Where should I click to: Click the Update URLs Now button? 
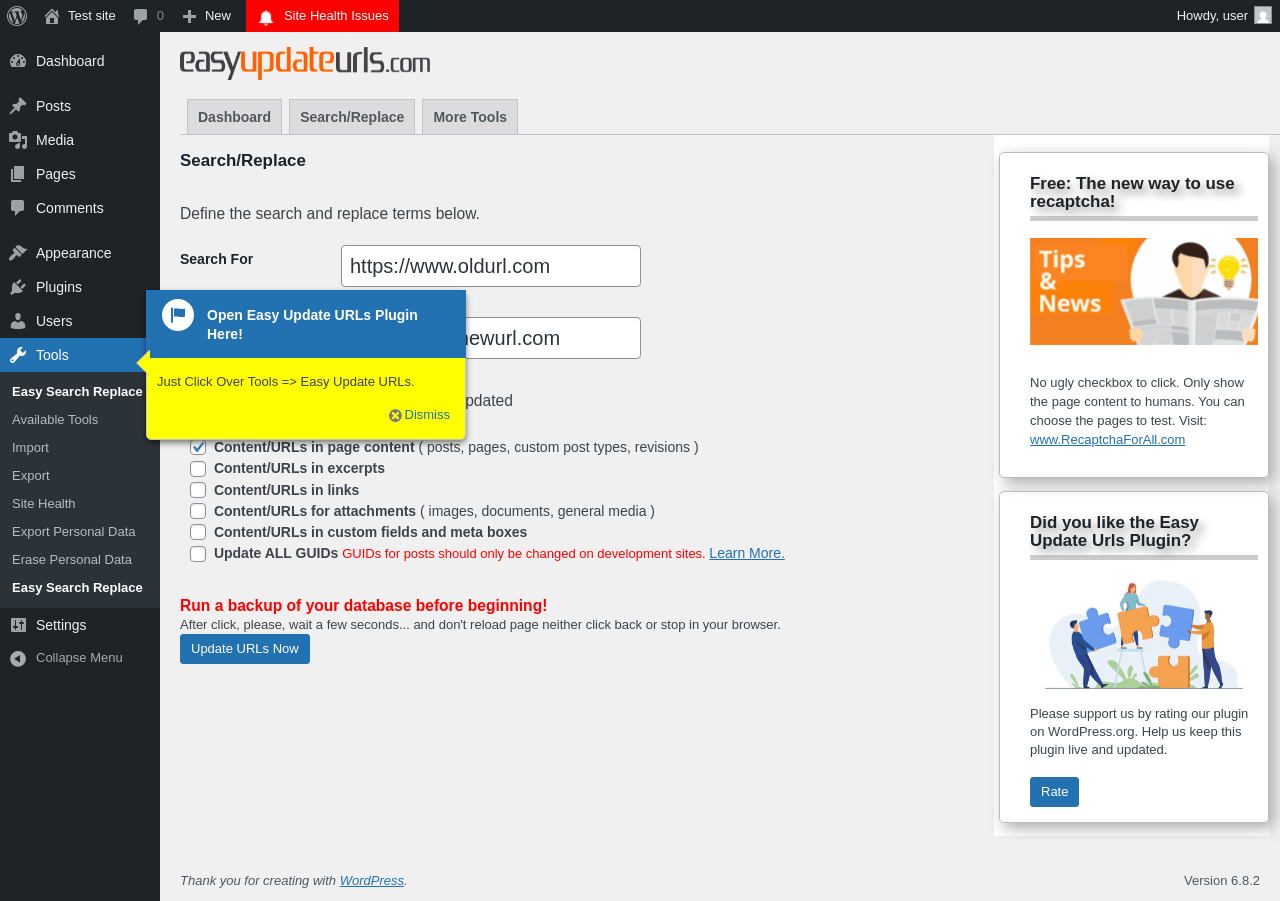coord(245,649)
